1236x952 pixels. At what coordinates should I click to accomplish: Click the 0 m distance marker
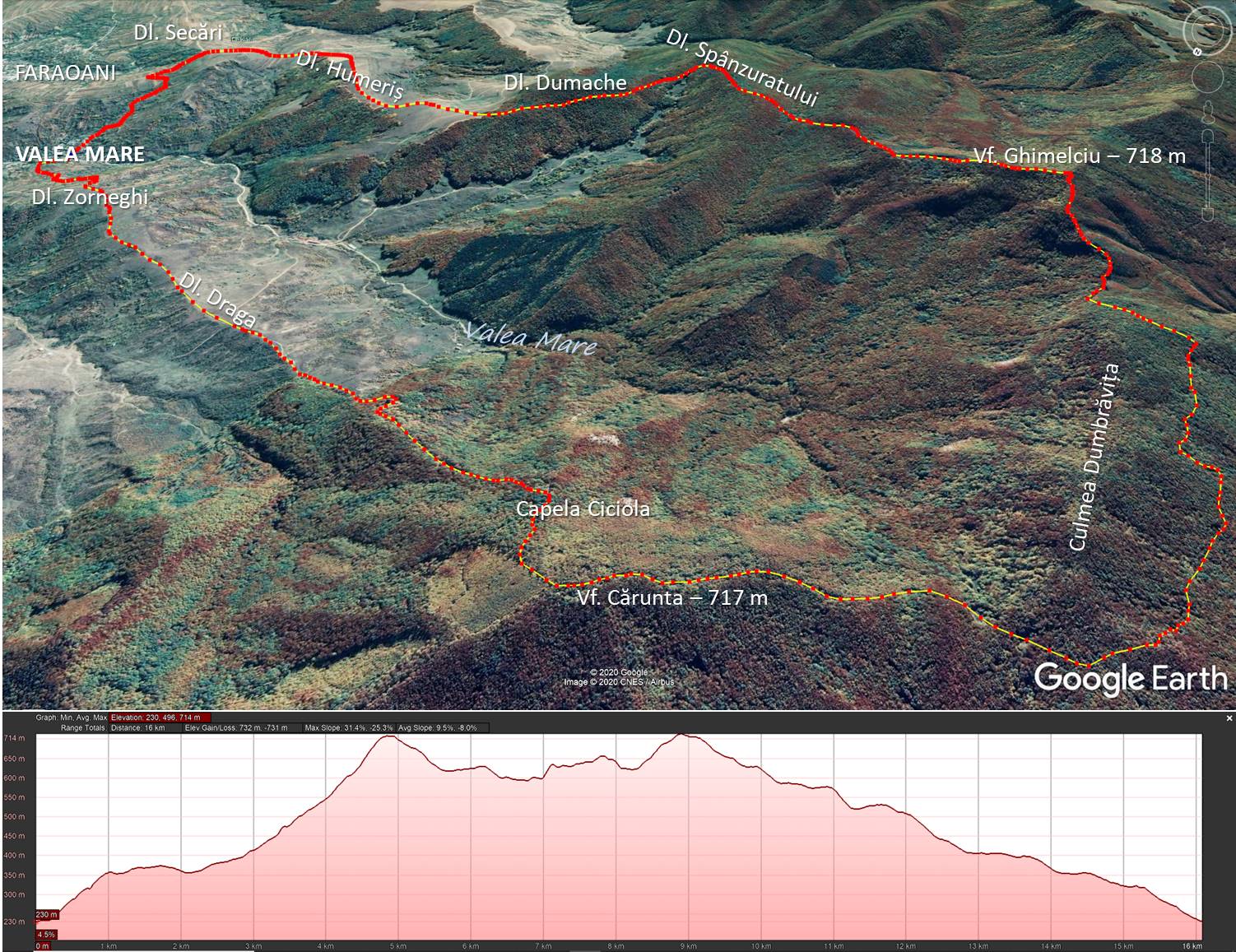pos(43,946)
